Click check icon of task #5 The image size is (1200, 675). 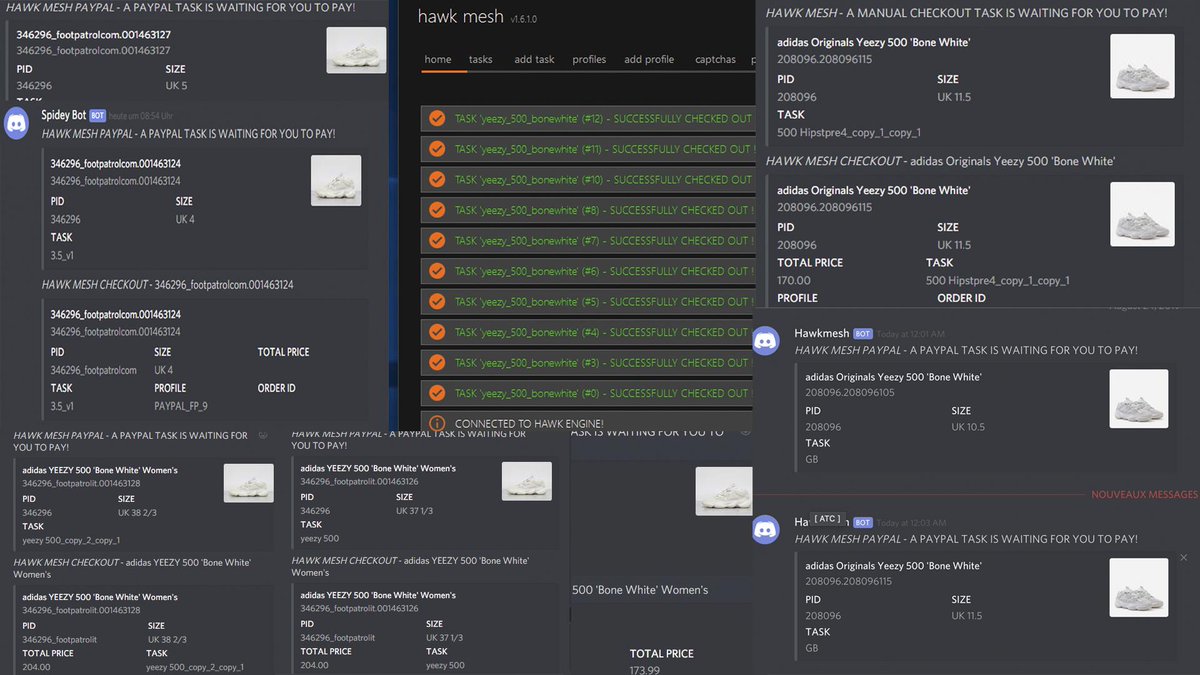click(437, 301)
